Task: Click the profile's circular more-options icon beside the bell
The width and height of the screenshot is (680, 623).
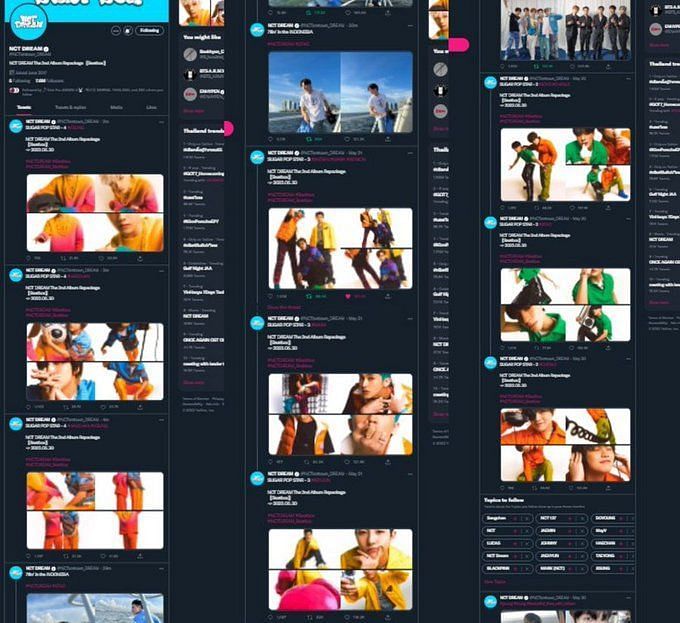Action: pos(115,31)
